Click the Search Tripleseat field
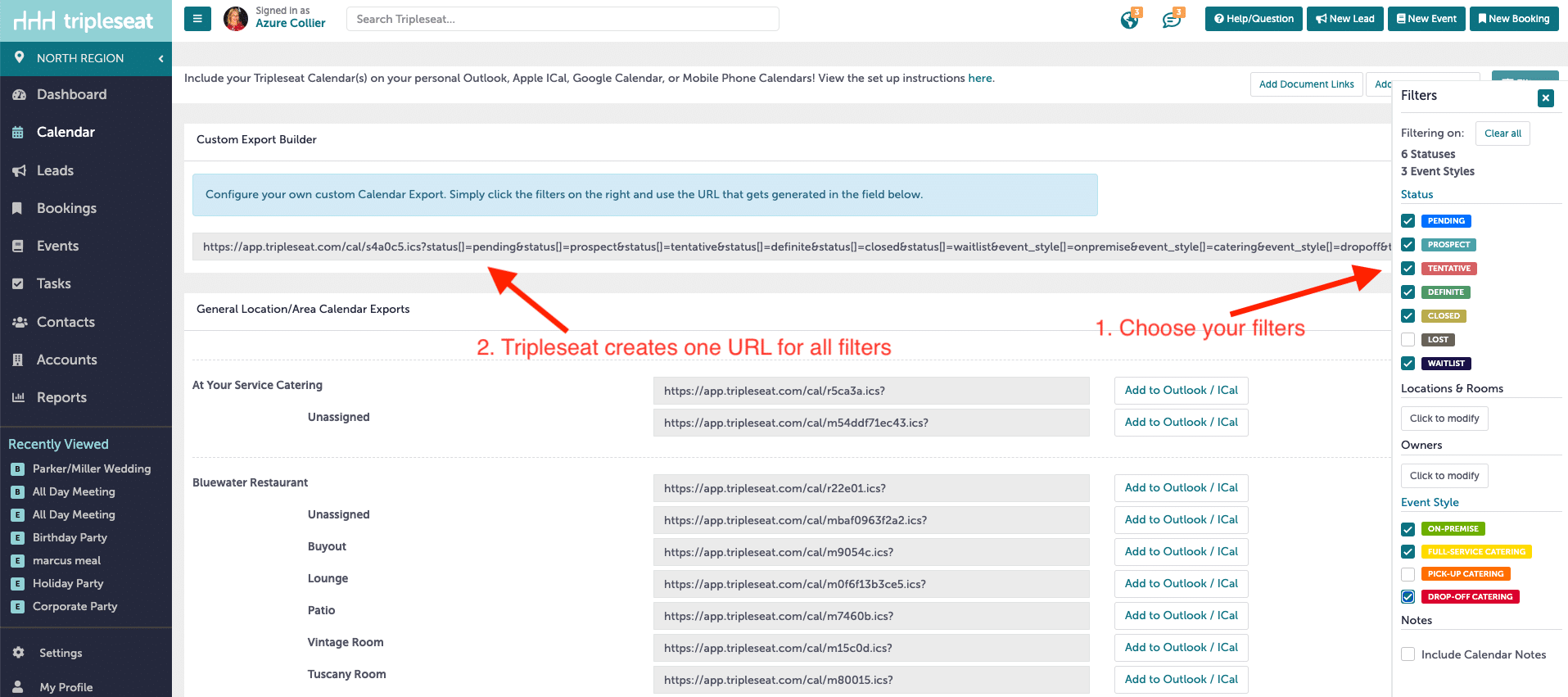The width and height of the screenshot is (1568, 697). click(x=563, y=19)
